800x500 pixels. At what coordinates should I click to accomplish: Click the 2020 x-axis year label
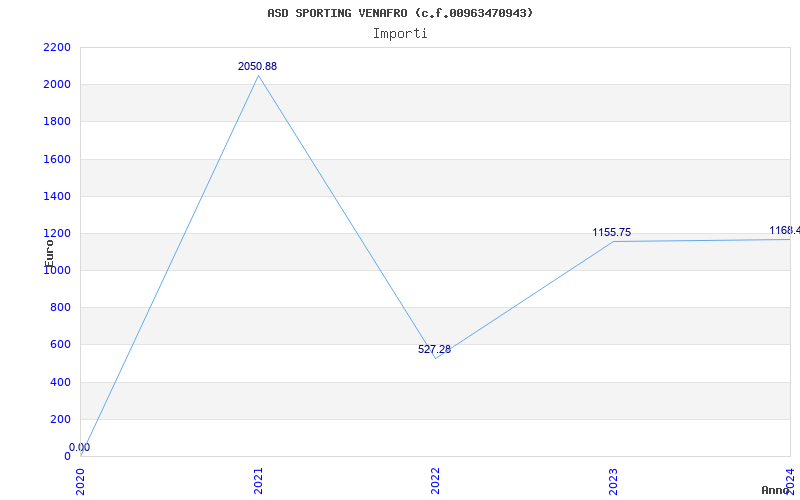(81, 481)
